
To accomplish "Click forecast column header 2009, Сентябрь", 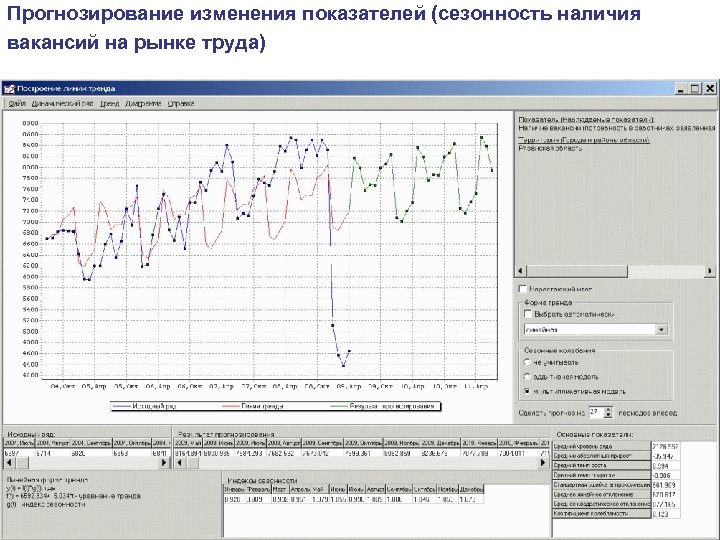I will 322,443.
